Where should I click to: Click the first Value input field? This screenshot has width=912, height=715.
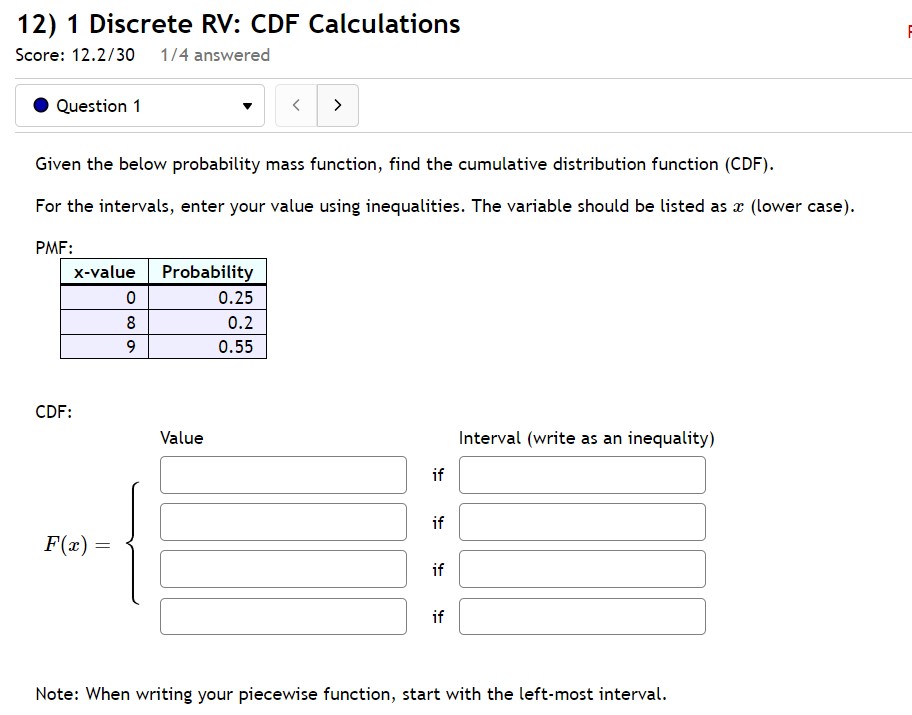coord(282,474)
